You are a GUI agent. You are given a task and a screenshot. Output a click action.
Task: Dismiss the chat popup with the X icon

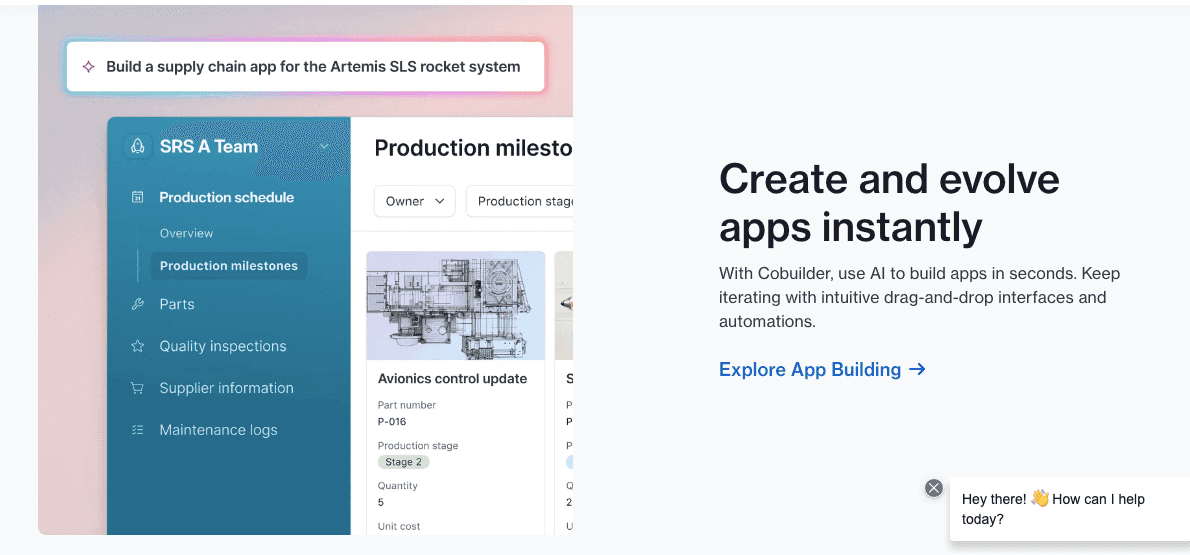(x=934, y=488)
